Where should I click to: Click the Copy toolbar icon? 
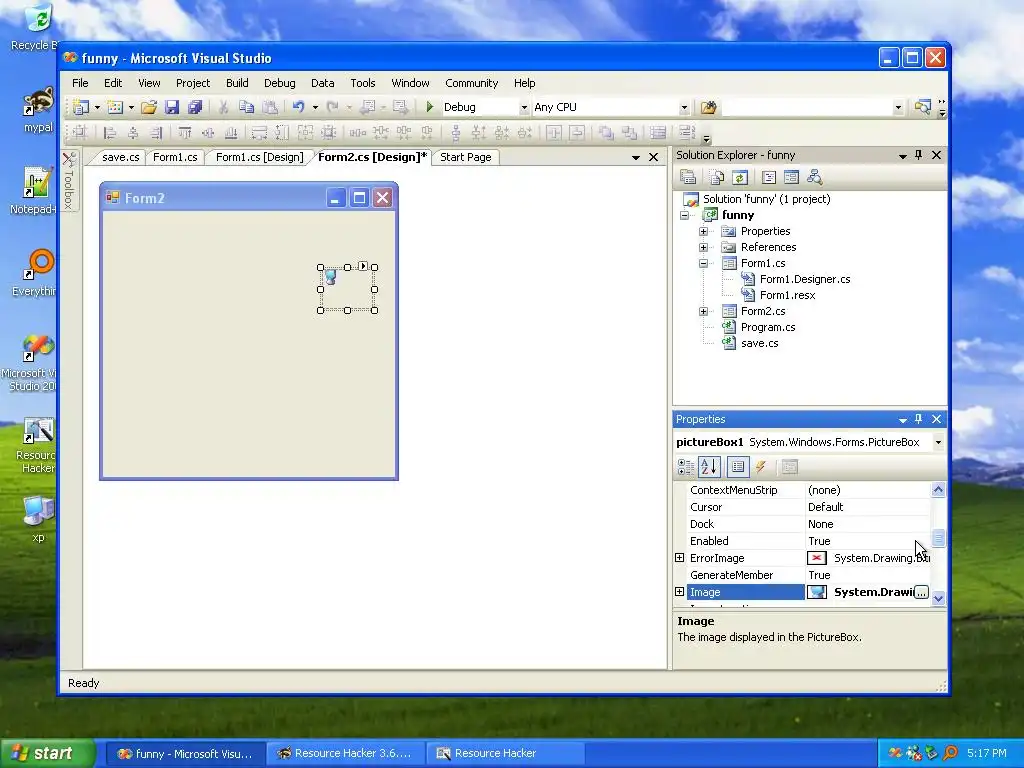pyautogui.click(x=246, y=107)
